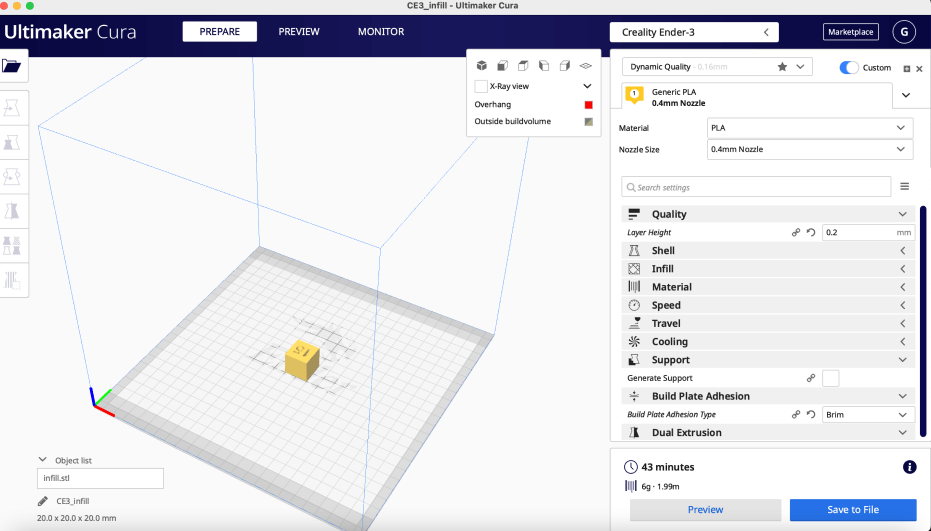Collapse the Support settings section
931x531 pixels.
768,360
